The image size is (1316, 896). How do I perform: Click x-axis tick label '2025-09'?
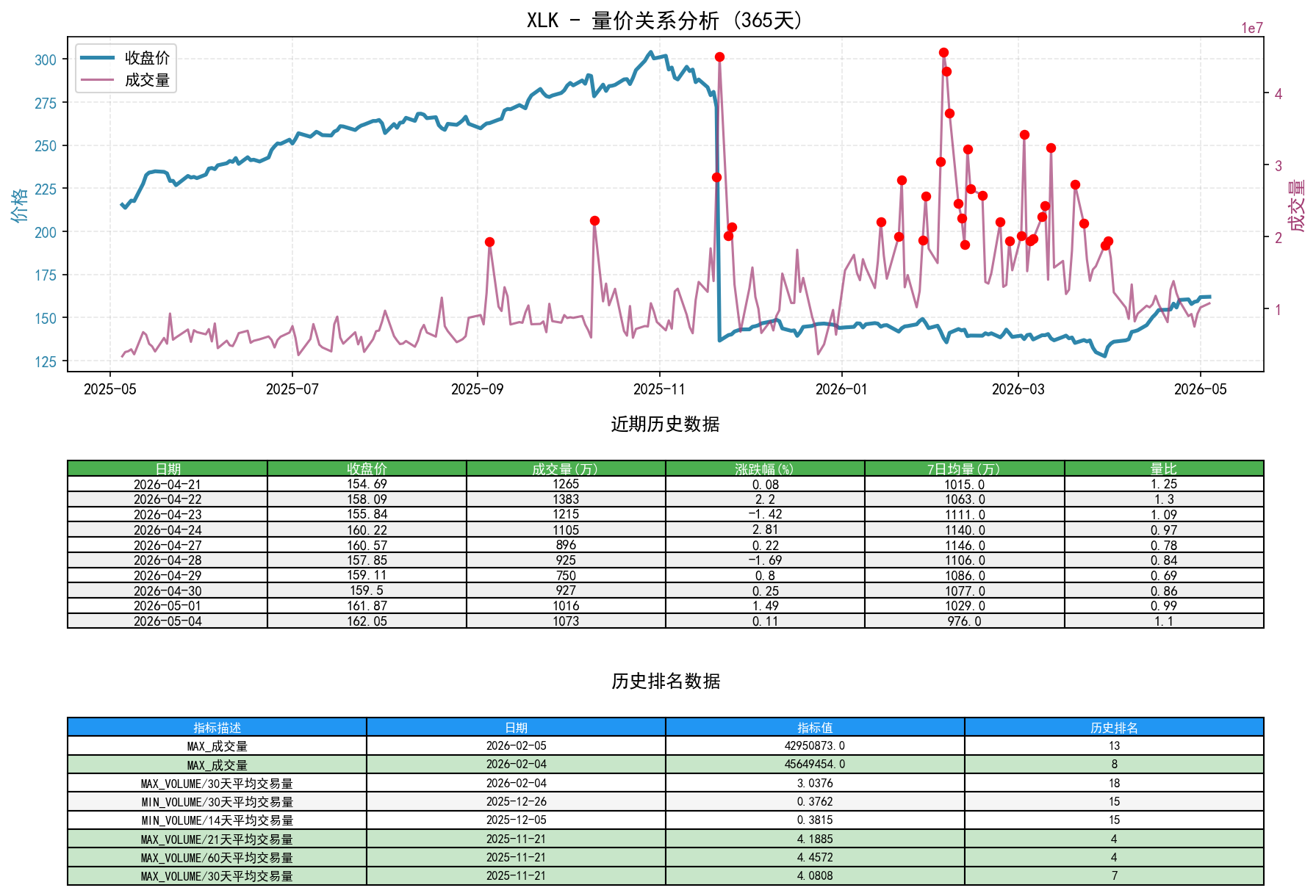[x=478, y=389]
